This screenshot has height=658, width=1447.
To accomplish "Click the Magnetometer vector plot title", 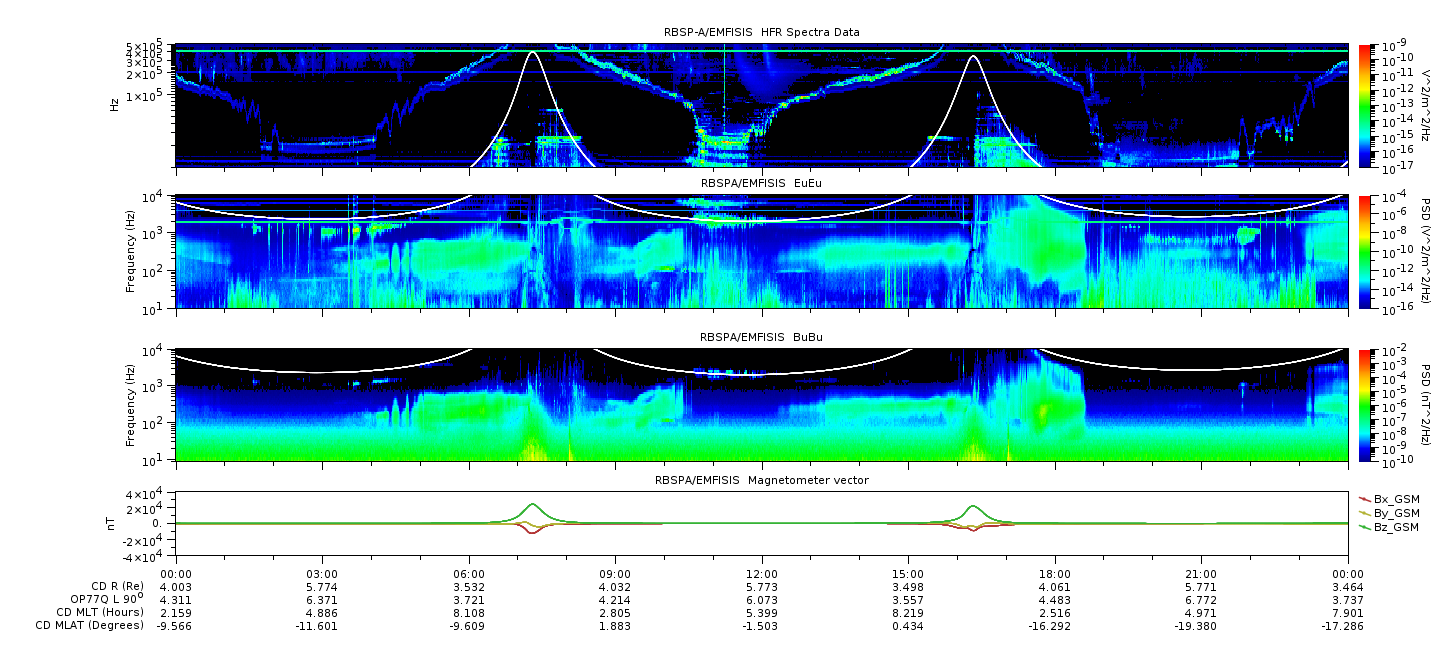I will pyautogui.click(x=762, y=480).
